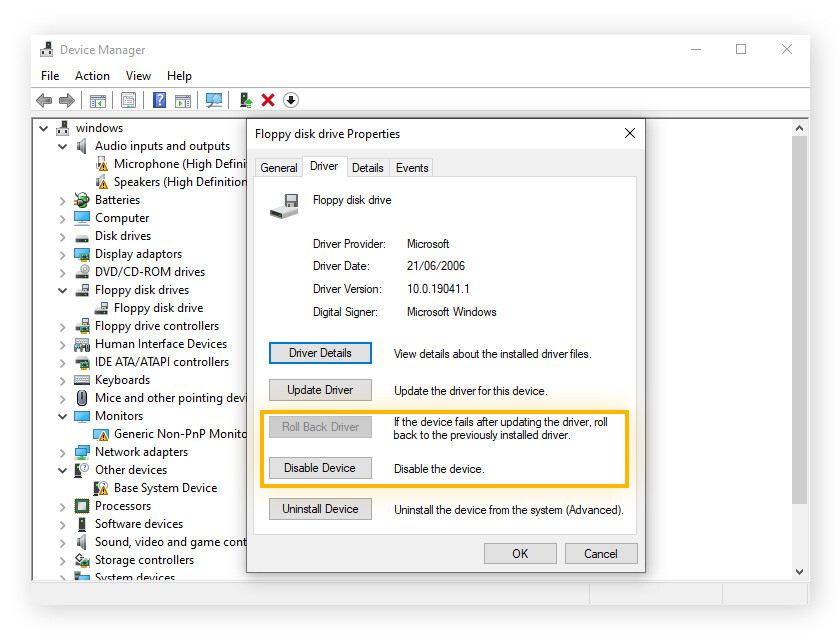840x640 pixels.
Task: Switch to the Events tab
Action: point(412,168)
